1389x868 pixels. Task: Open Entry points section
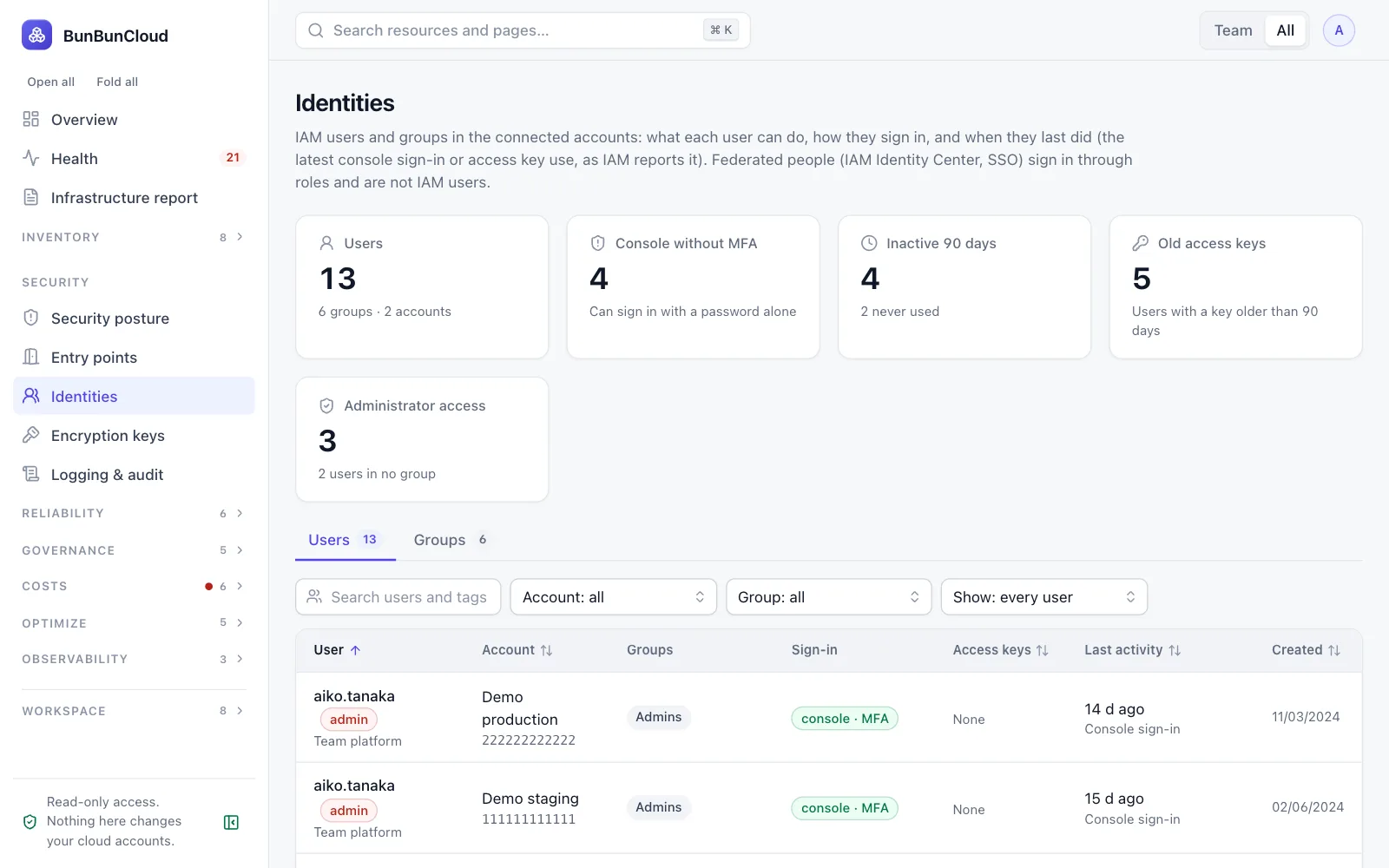tap(134, 358)
